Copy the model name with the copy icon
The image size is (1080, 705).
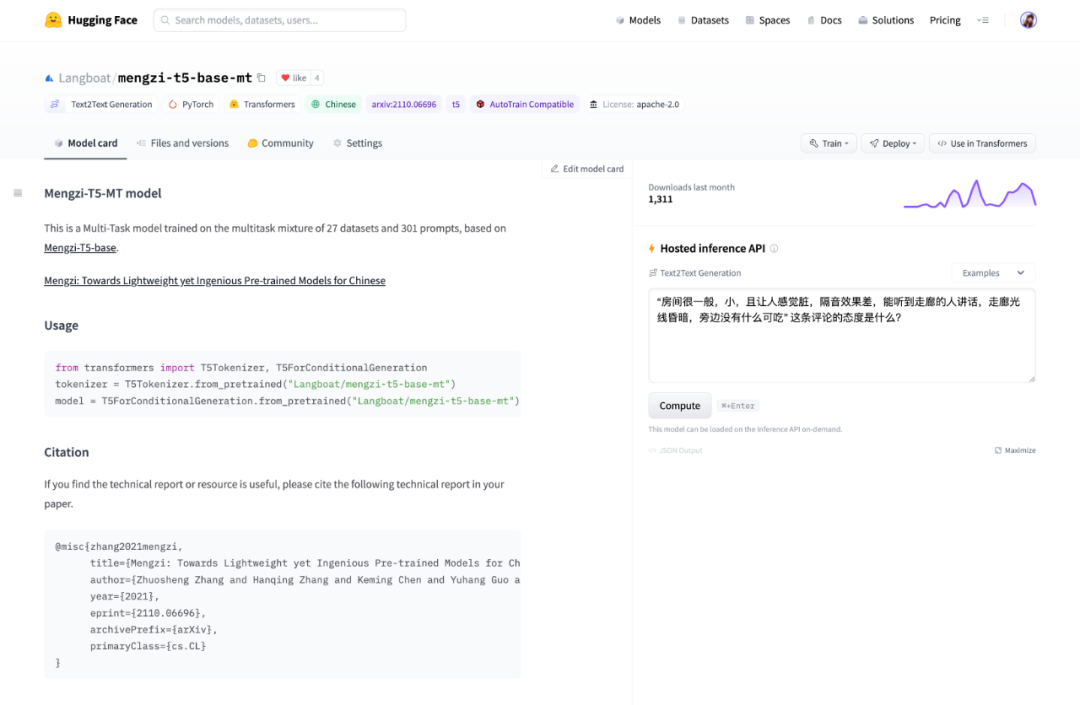pyautogui.click(x=262, y=78)
